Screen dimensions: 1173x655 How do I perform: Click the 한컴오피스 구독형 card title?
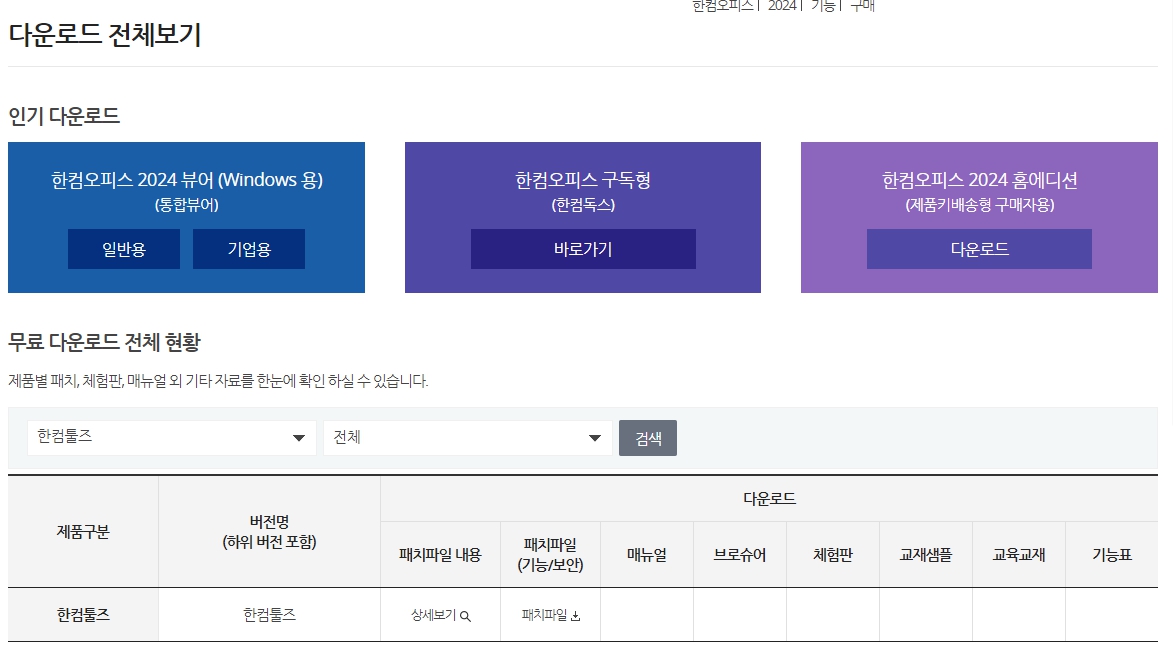tap(583, 180)
